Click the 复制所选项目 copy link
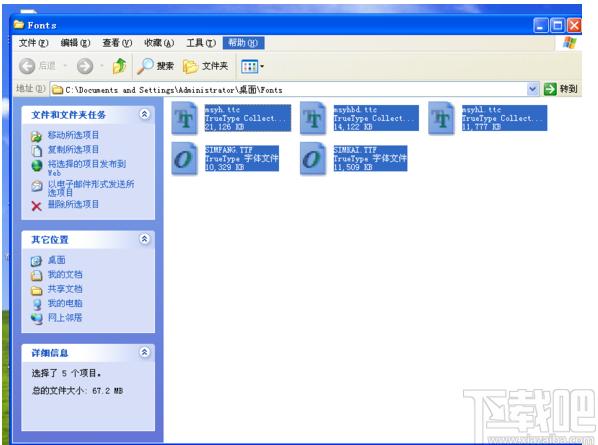 click(x=73, y=149)
